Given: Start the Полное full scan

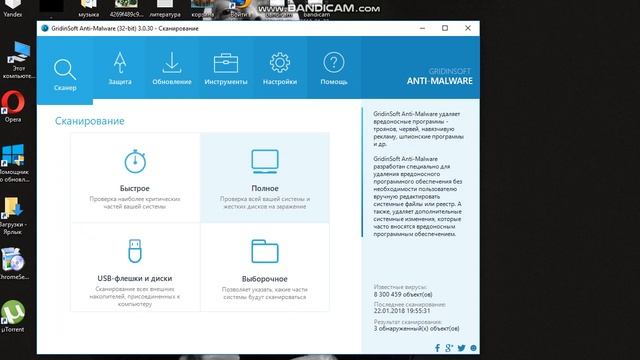Looking at the screenshot, I should coord(265,178).
